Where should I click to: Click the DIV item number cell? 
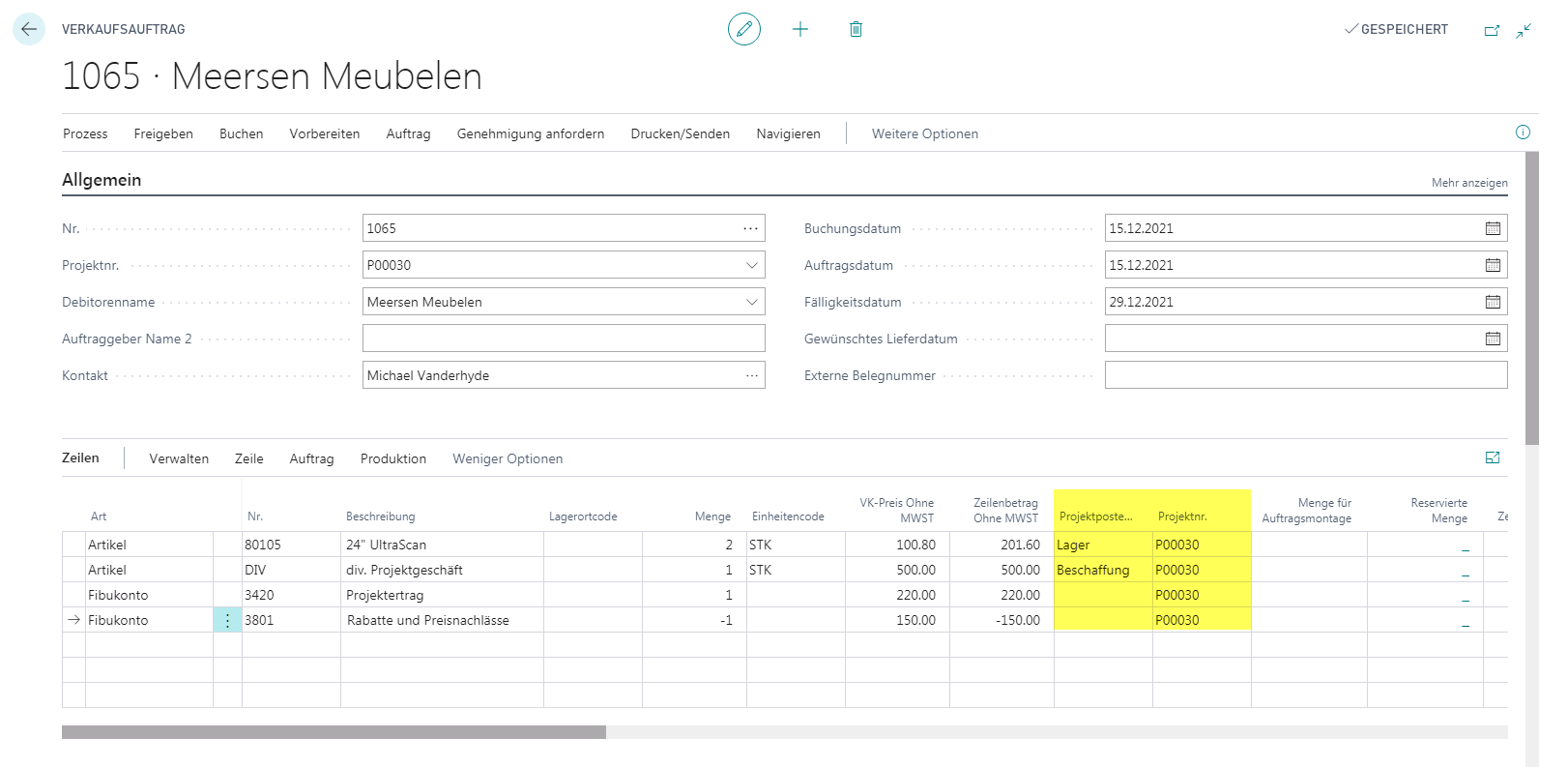coord(291,570)
